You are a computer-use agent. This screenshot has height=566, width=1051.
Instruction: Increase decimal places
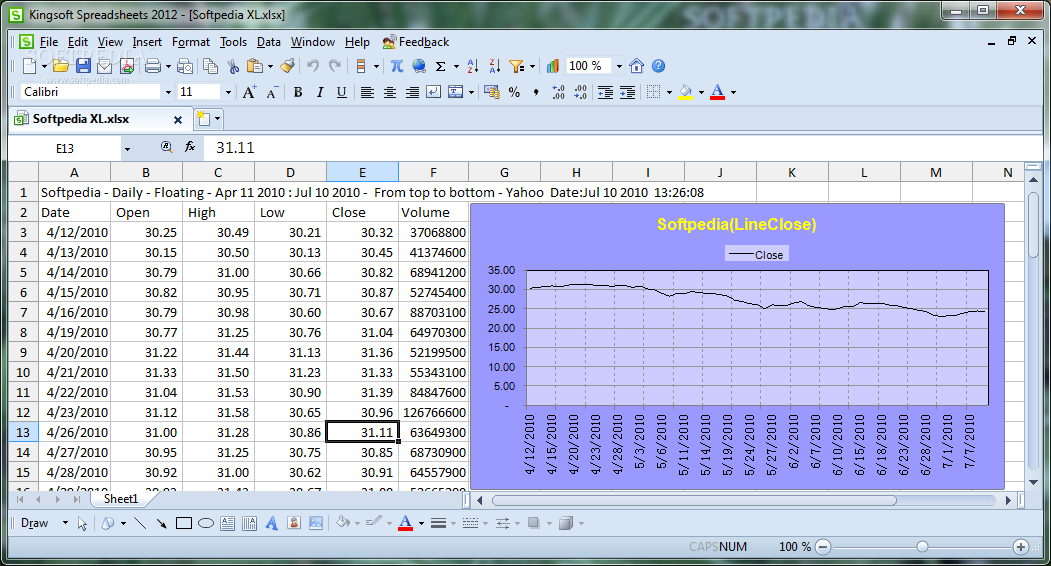coord(558,92)
